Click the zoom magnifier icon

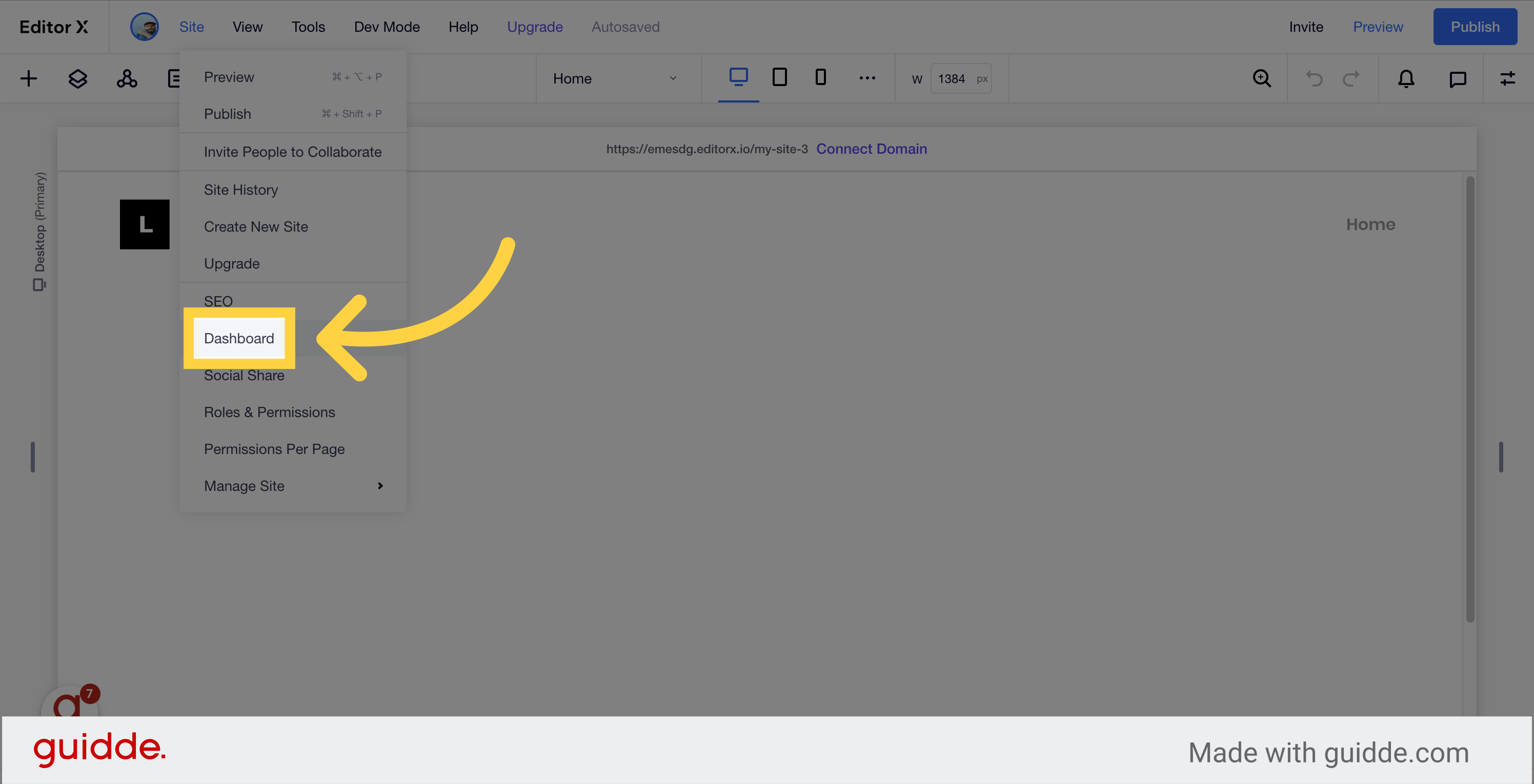click(x=1262, y=78)
